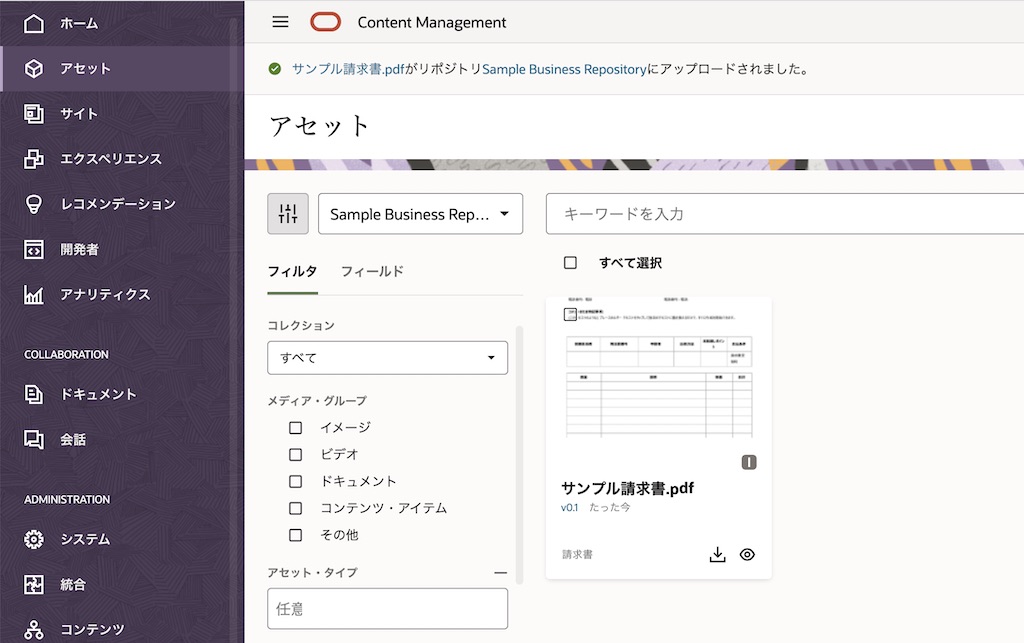Image resolution: width=1024 pixels, height=643 pixels.
Task: Check the すべて選択 checkbox
Action: [x=570, y=263]
